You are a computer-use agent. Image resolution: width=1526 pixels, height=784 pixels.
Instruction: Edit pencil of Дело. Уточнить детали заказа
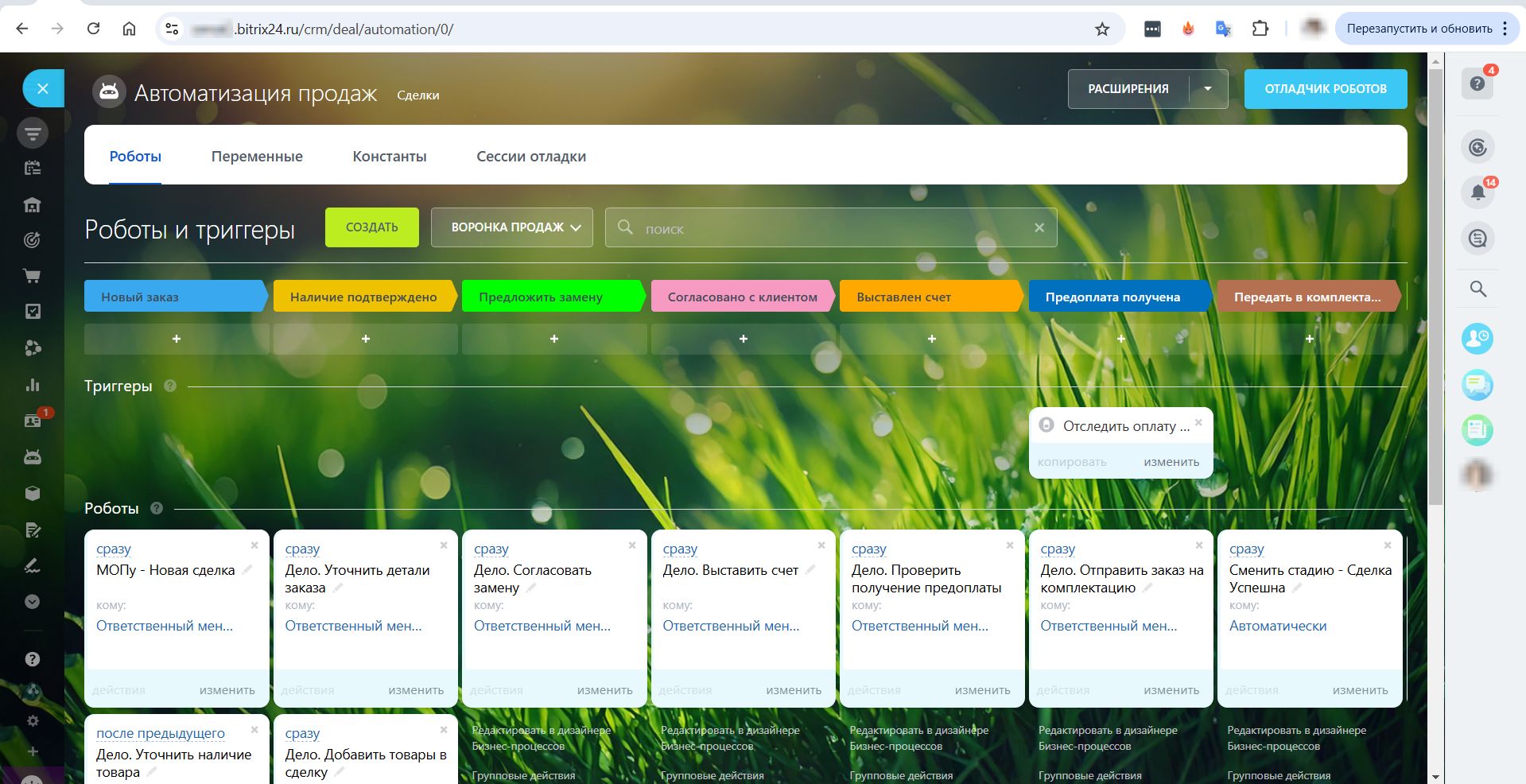[x=338, y=588]
